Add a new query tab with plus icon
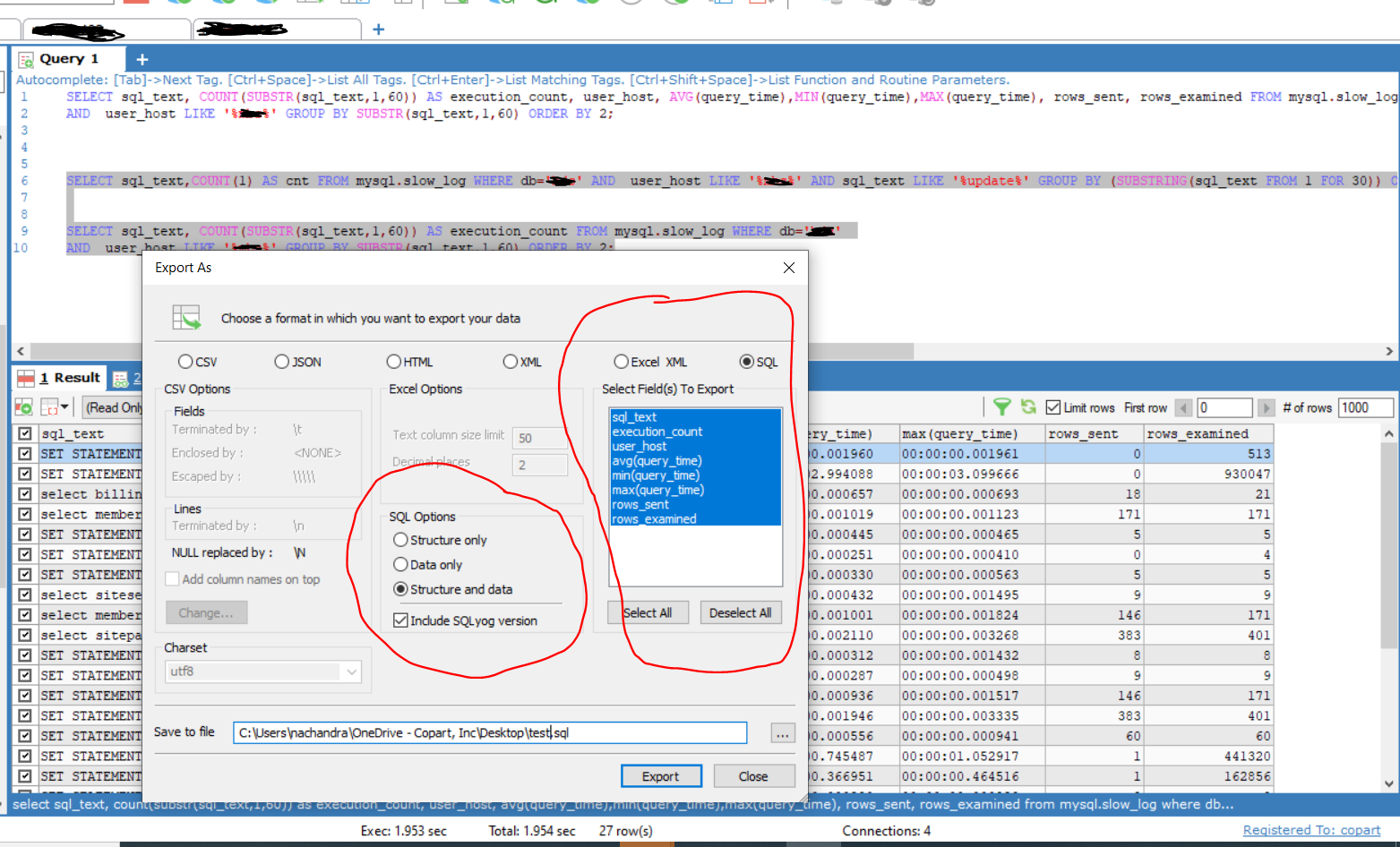 [x=142, y=59]
